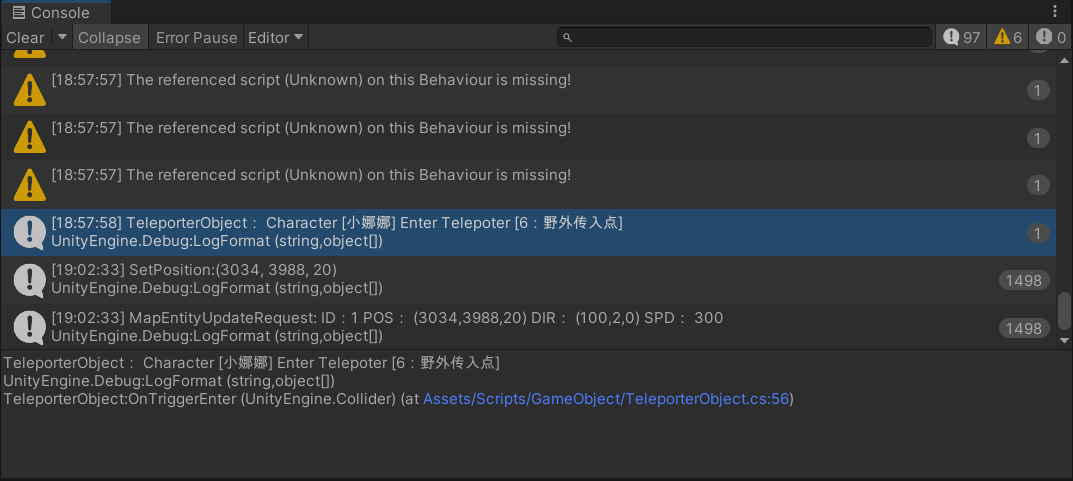Expand the arrow next to Clear
Screen dimensions: 1073x481
coord(62,37)
